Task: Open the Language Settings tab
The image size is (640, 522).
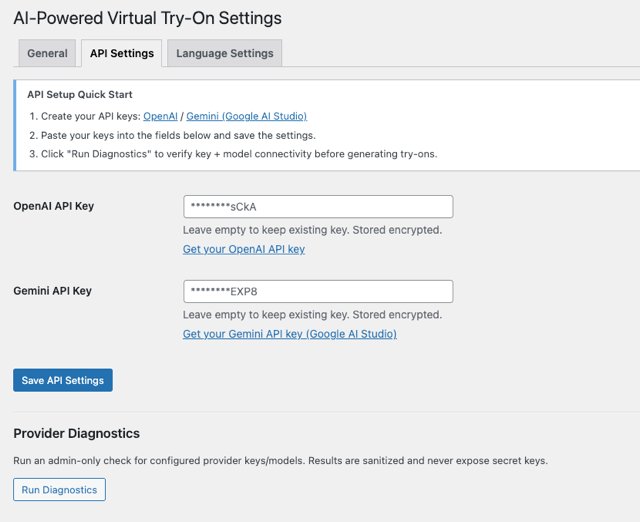Action: (x=224, y=53)
